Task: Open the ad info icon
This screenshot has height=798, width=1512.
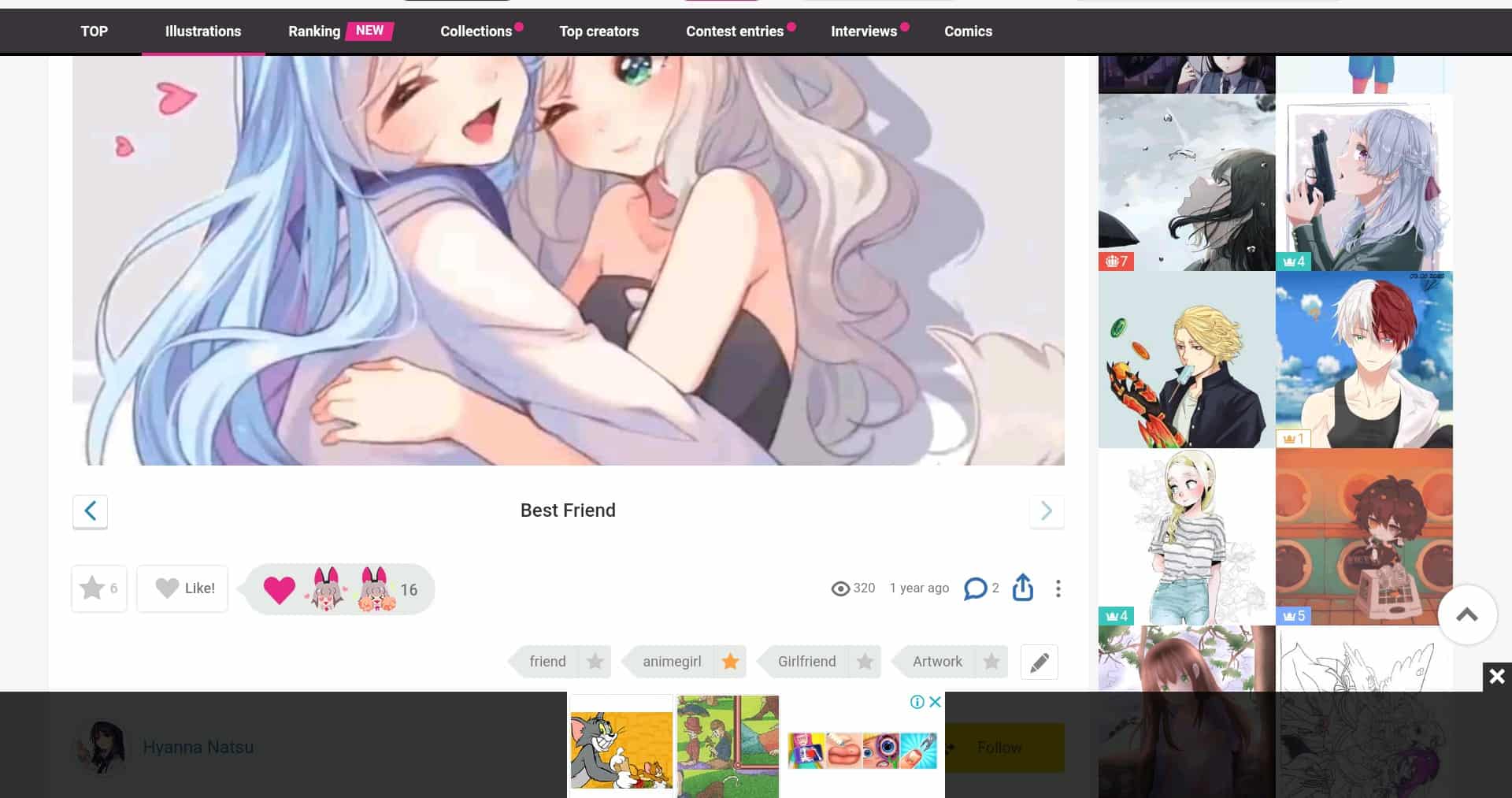Action: pos(917,702)
